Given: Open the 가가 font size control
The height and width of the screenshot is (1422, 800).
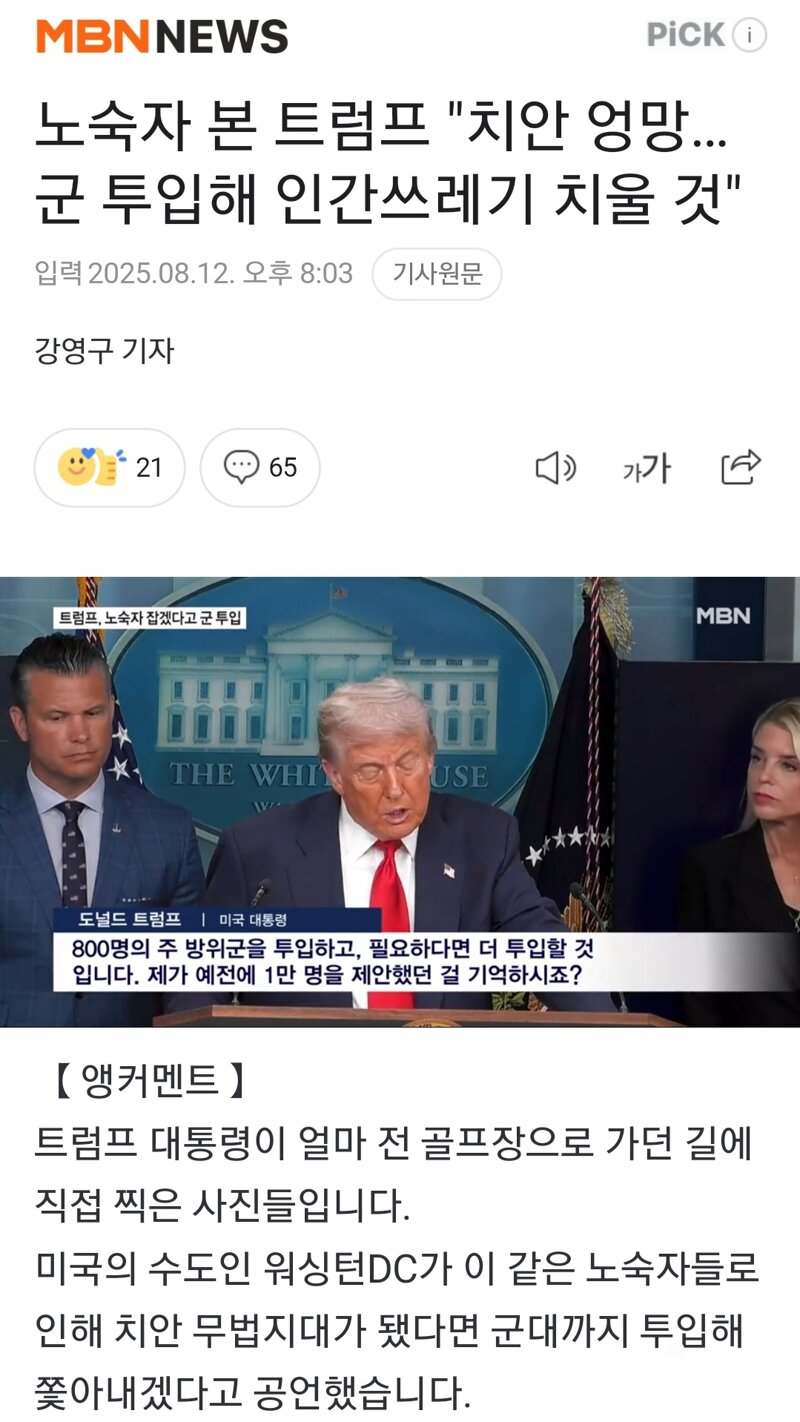Looking at the screenshot, I should (646, 468).
